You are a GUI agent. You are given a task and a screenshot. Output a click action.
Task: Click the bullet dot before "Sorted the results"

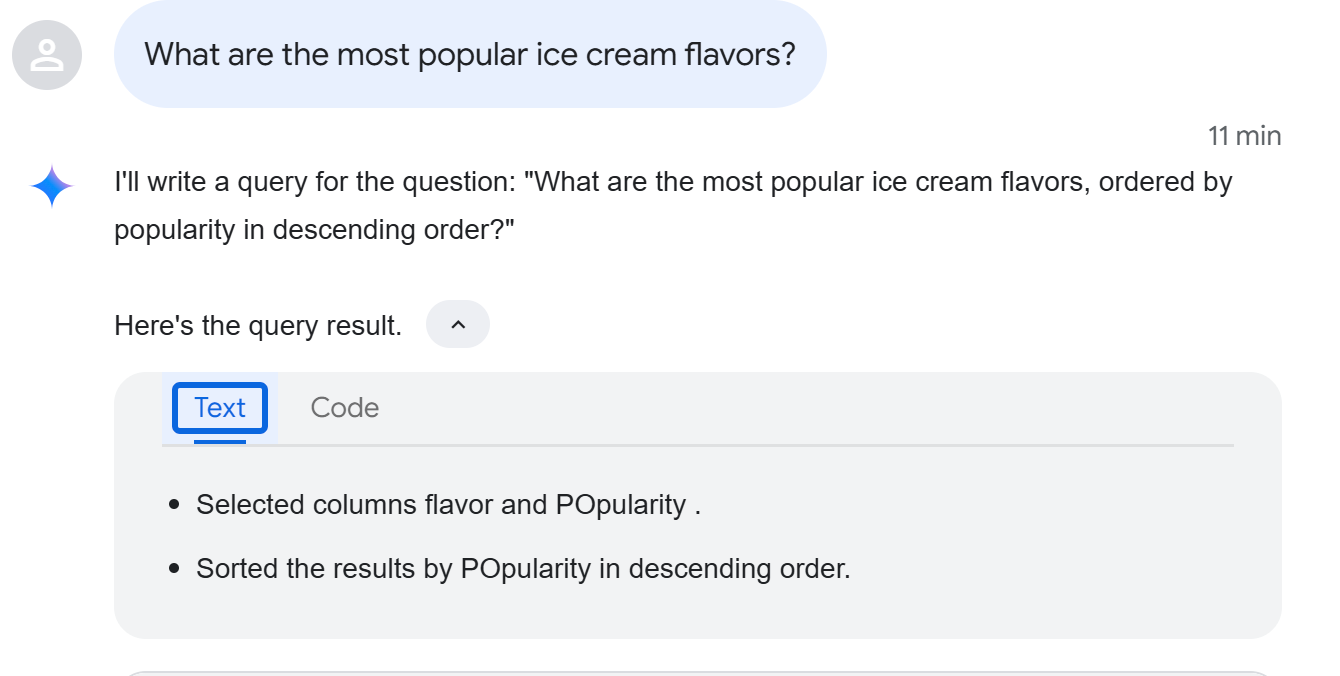click(x=175, y=569)
